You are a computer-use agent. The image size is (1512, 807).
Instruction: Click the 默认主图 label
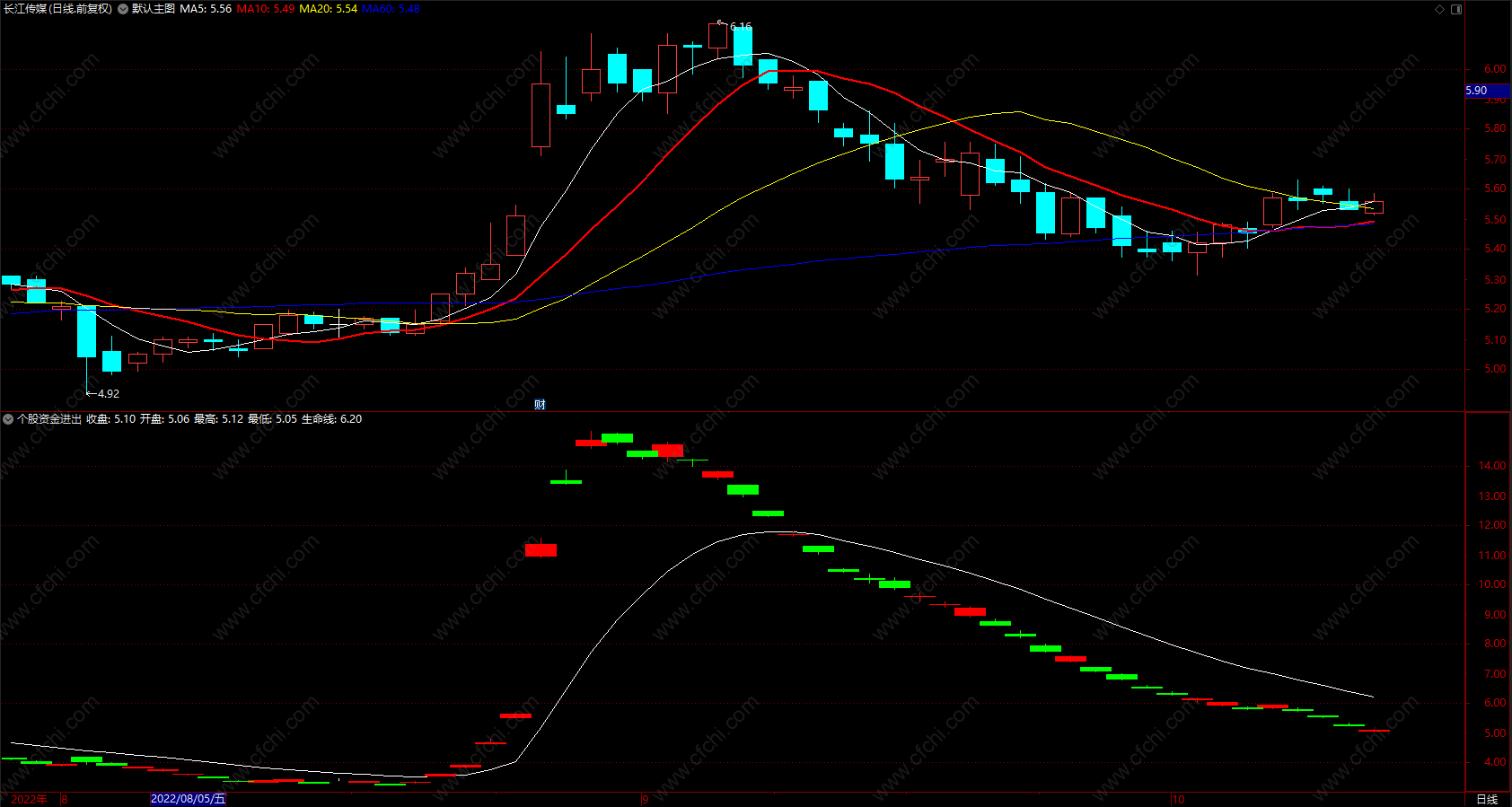154,9
